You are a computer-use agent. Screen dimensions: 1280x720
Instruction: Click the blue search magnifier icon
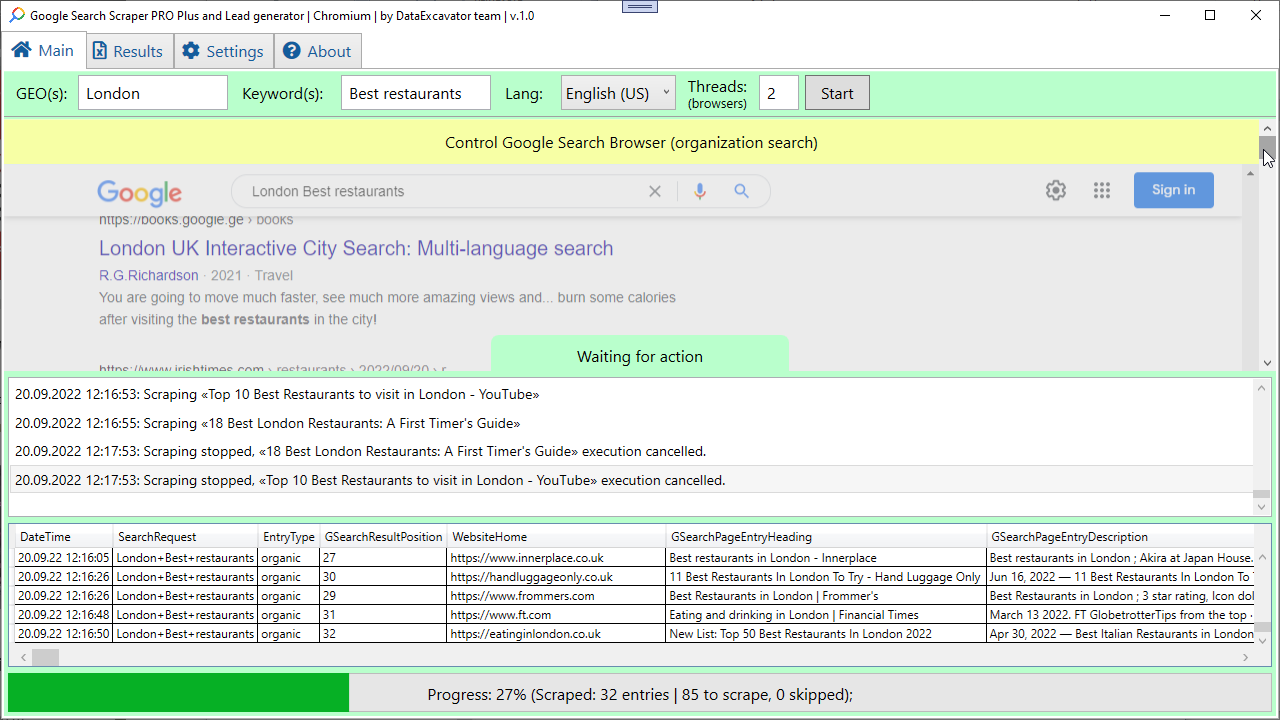click(741, 191)
